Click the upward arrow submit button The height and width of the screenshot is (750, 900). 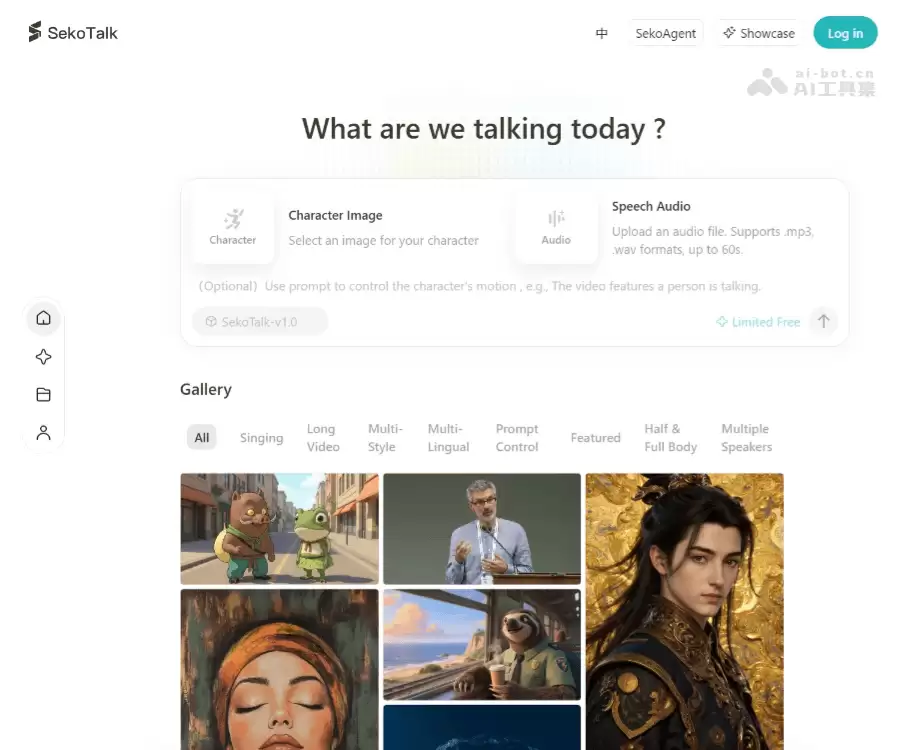tap(824, 321)
